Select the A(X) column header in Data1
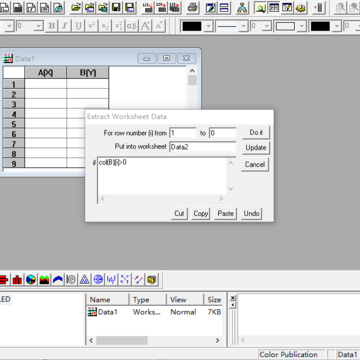 click(x=45, y=73)
